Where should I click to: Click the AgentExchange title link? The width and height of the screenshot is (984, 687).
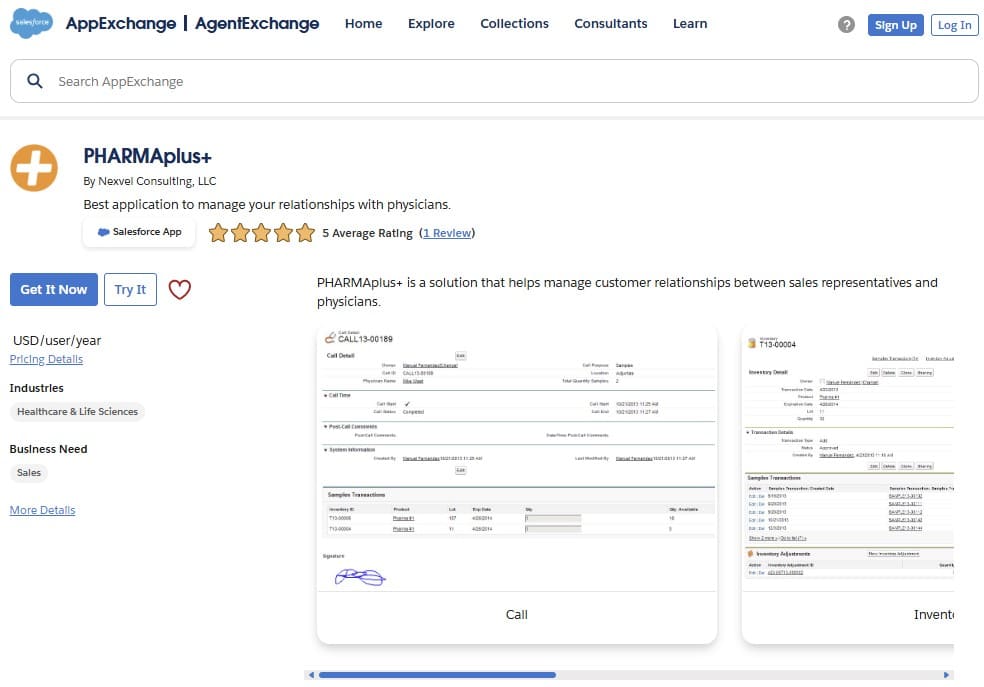pos(257,24)
